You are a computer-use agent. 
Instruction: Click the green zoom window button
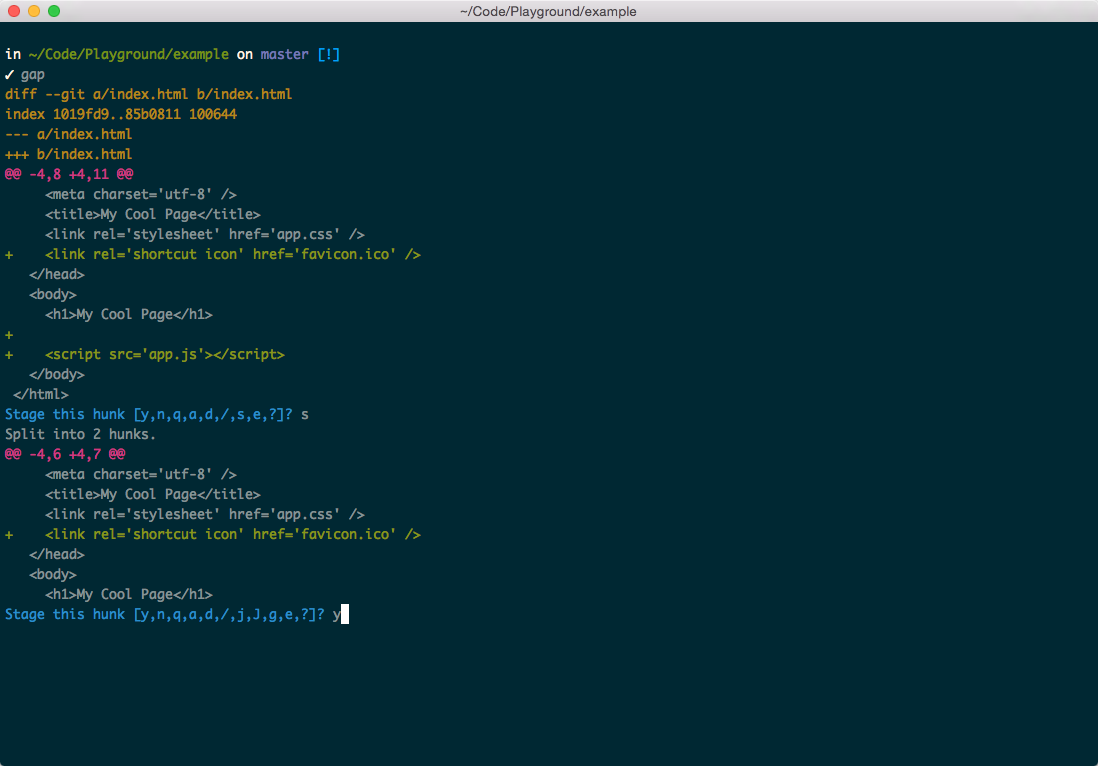54,11
